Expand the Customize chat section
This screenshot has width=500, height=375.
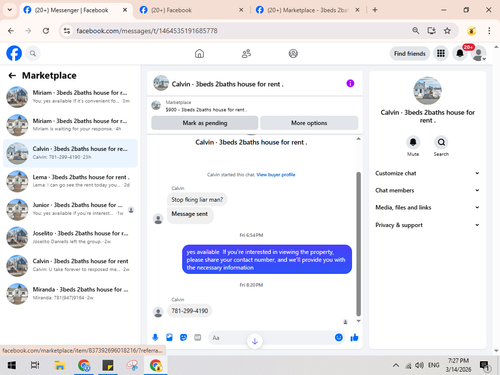pos(427,173)
